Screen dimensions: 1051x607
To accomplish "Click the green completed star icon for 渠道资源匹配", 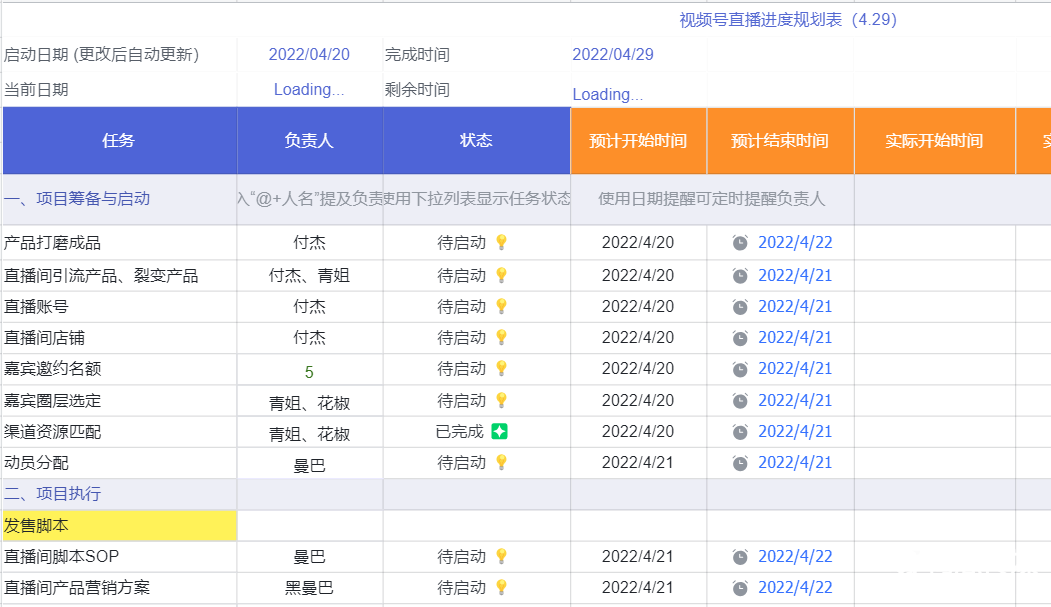I will click(x=499, y=431).
